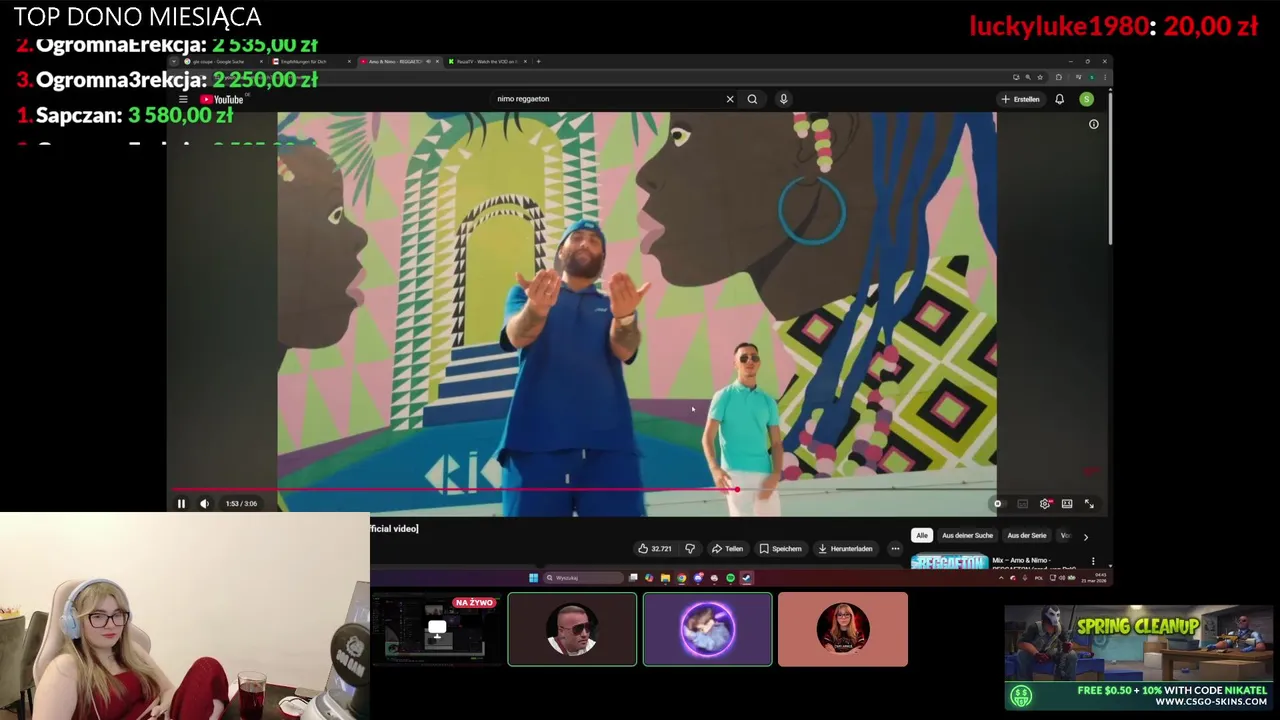Viewport: 1280px width, 720px height.
Task: Save video with Speichern button
Action: 780,548
